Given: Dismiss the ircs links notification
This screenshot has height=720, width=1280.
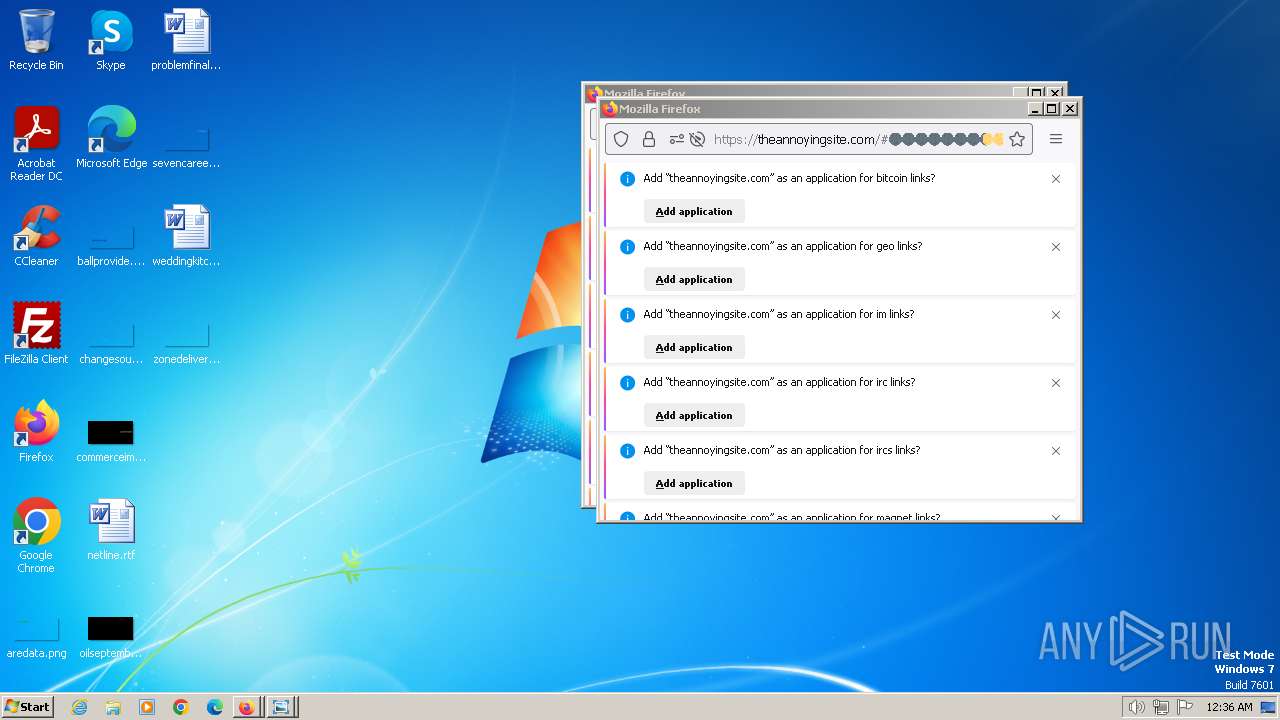Looking at the screenshot, I should pyautogui.click(x=1056, y=451).
